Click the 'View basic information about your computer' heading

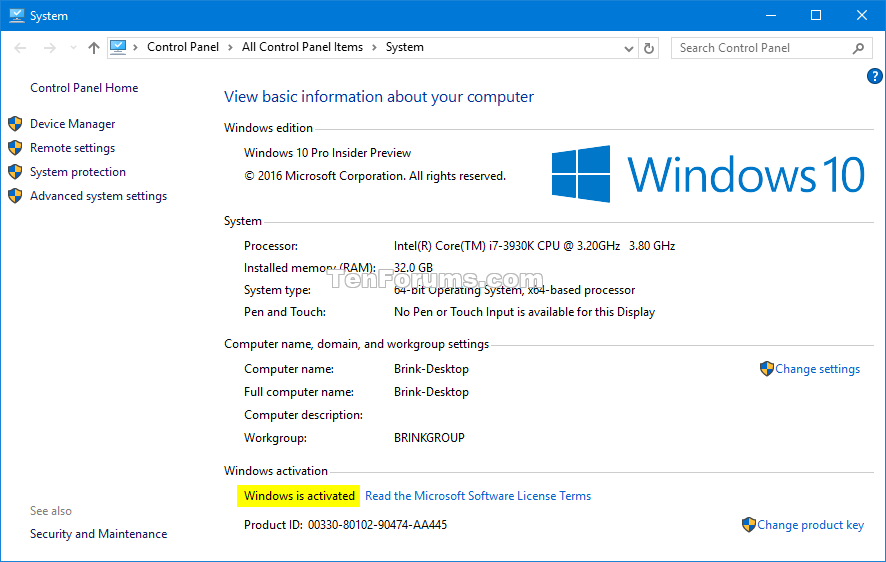tap(379, 97)
